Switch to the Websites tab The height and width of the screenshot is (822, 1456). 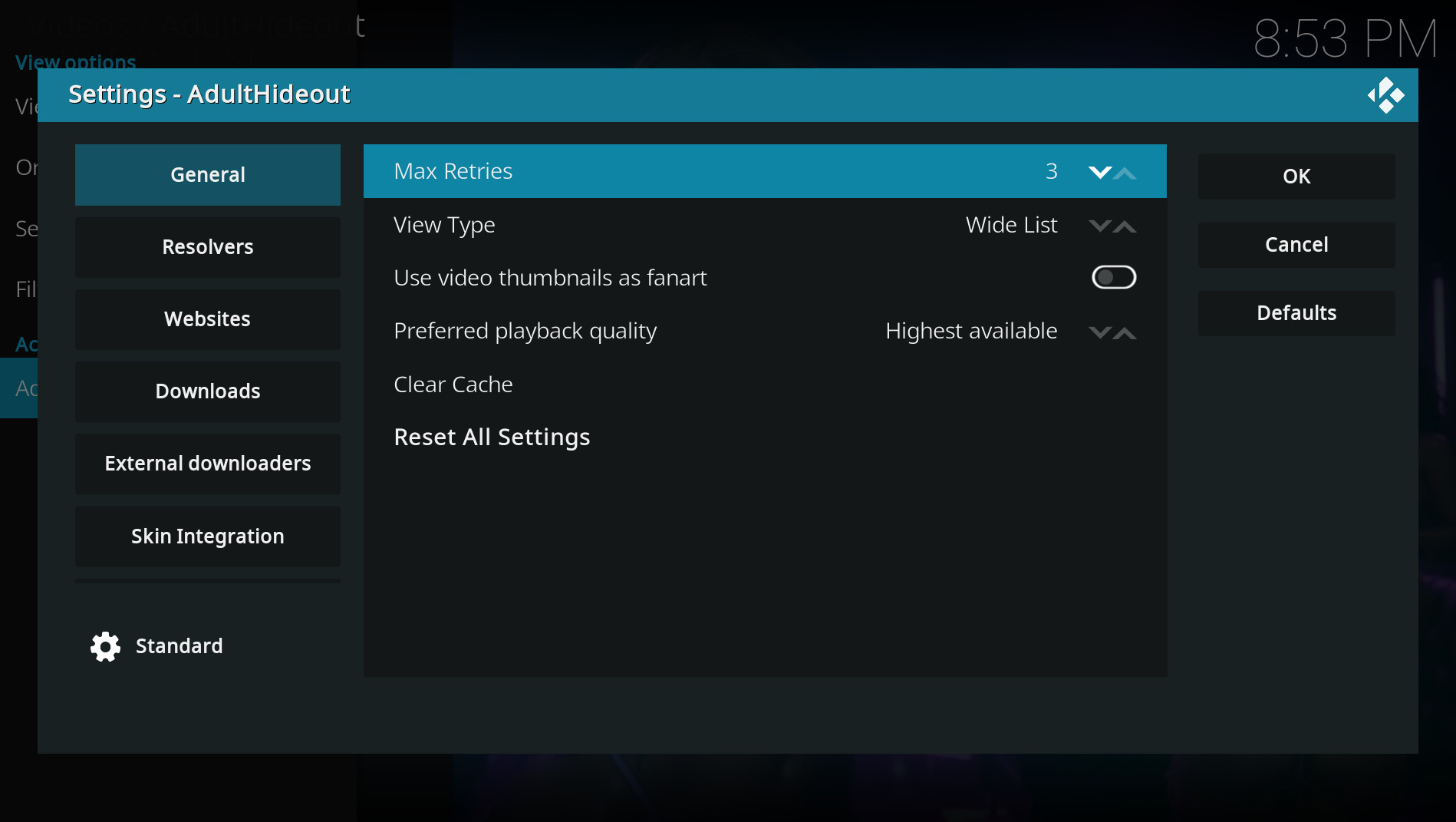click(x=208, y=319)
